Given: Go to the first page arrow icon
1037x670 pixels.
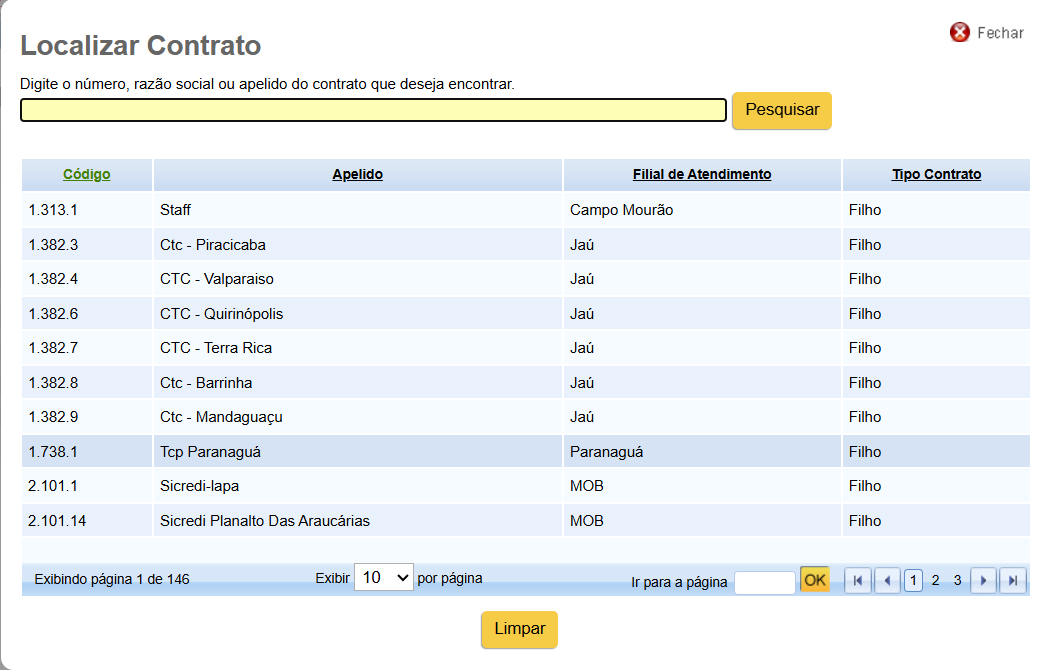Looking at the screenshot, I should 858,581.
